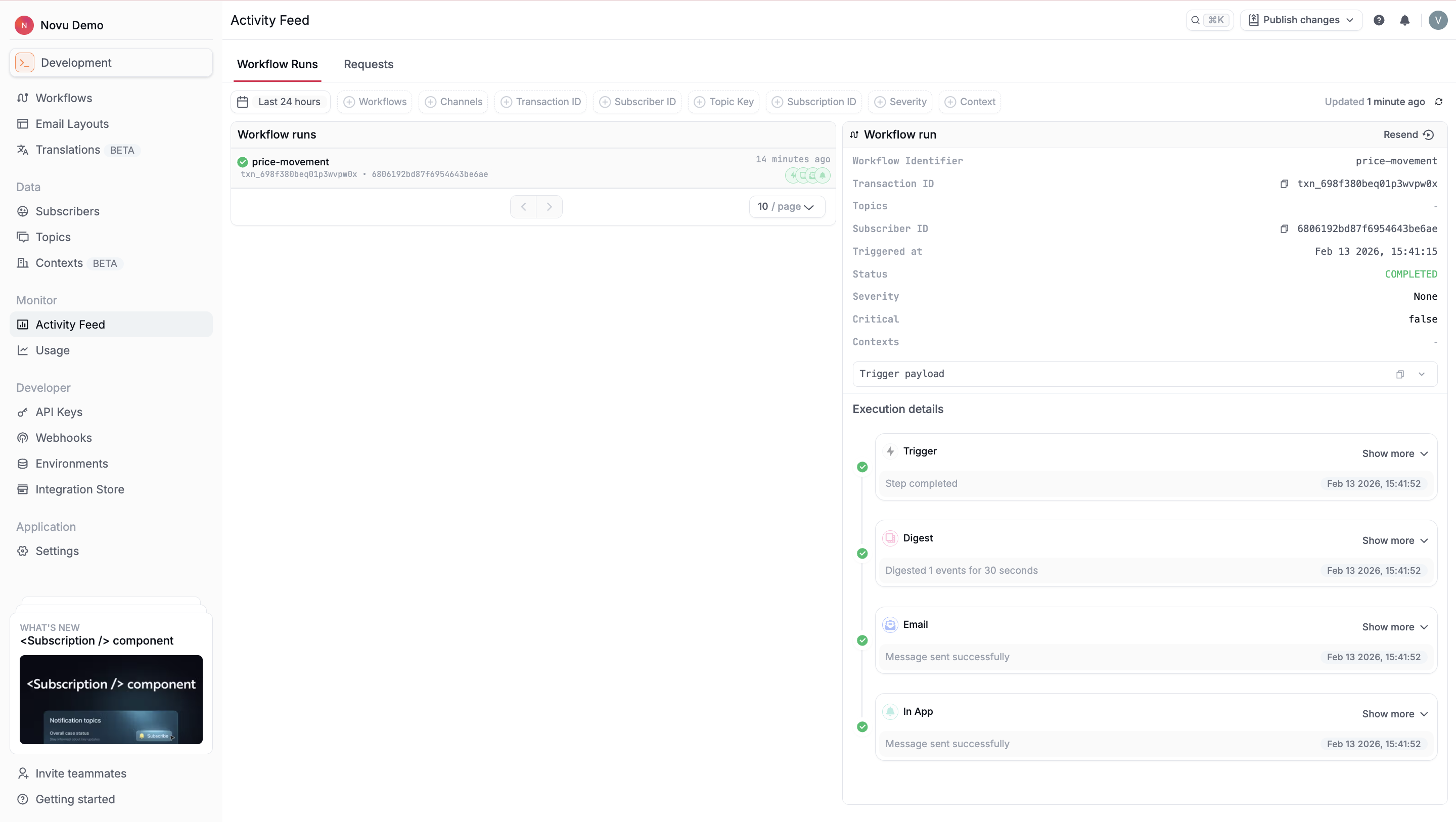This screenshot has height=822, width=1456.
Task: Open the Publish changes dropdown
Action: click(1301, 20)
